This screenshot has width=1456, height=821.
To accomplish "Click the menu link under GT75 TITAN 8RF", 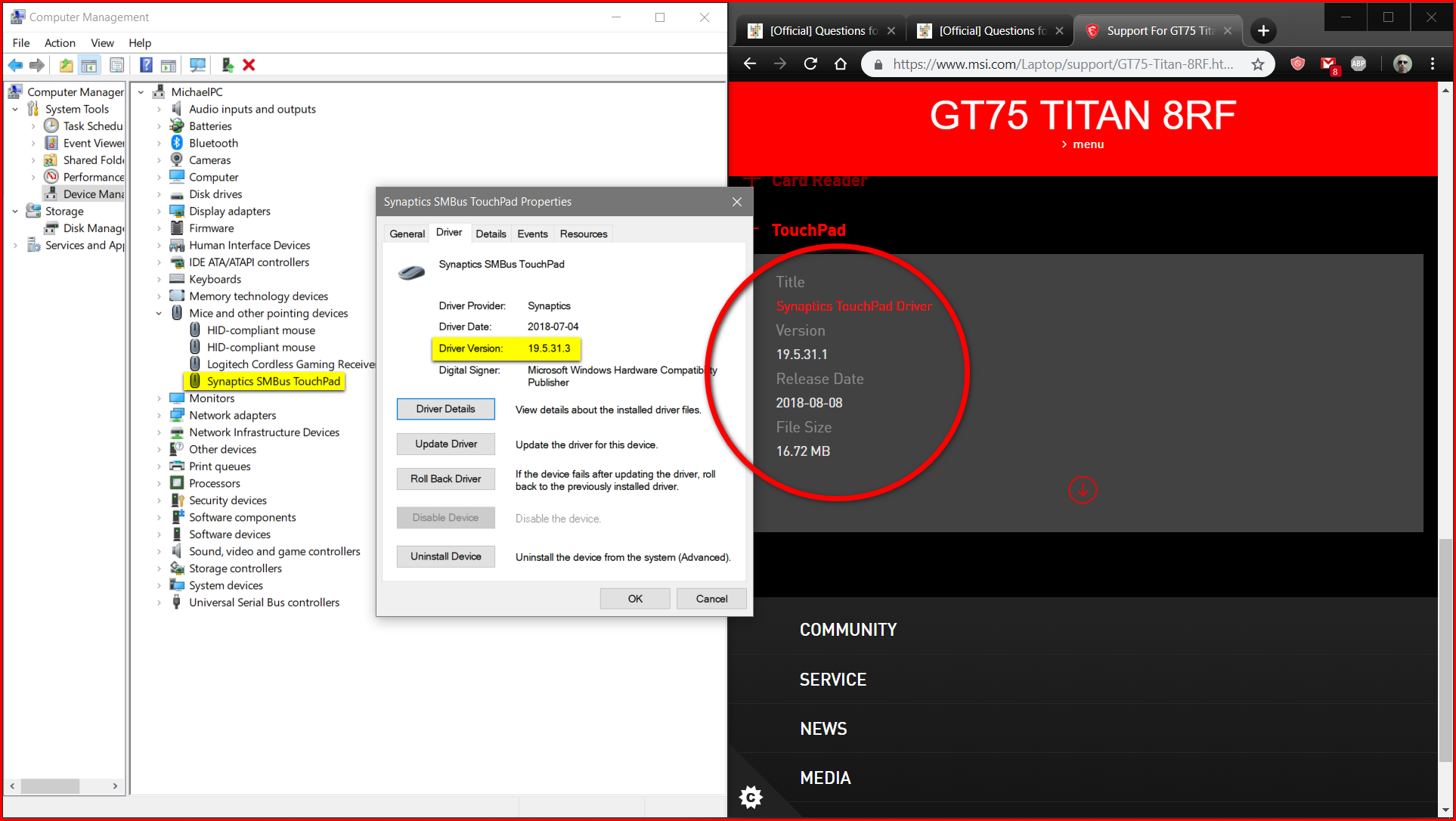I will pyautogui.click(x=1083, y=144).
